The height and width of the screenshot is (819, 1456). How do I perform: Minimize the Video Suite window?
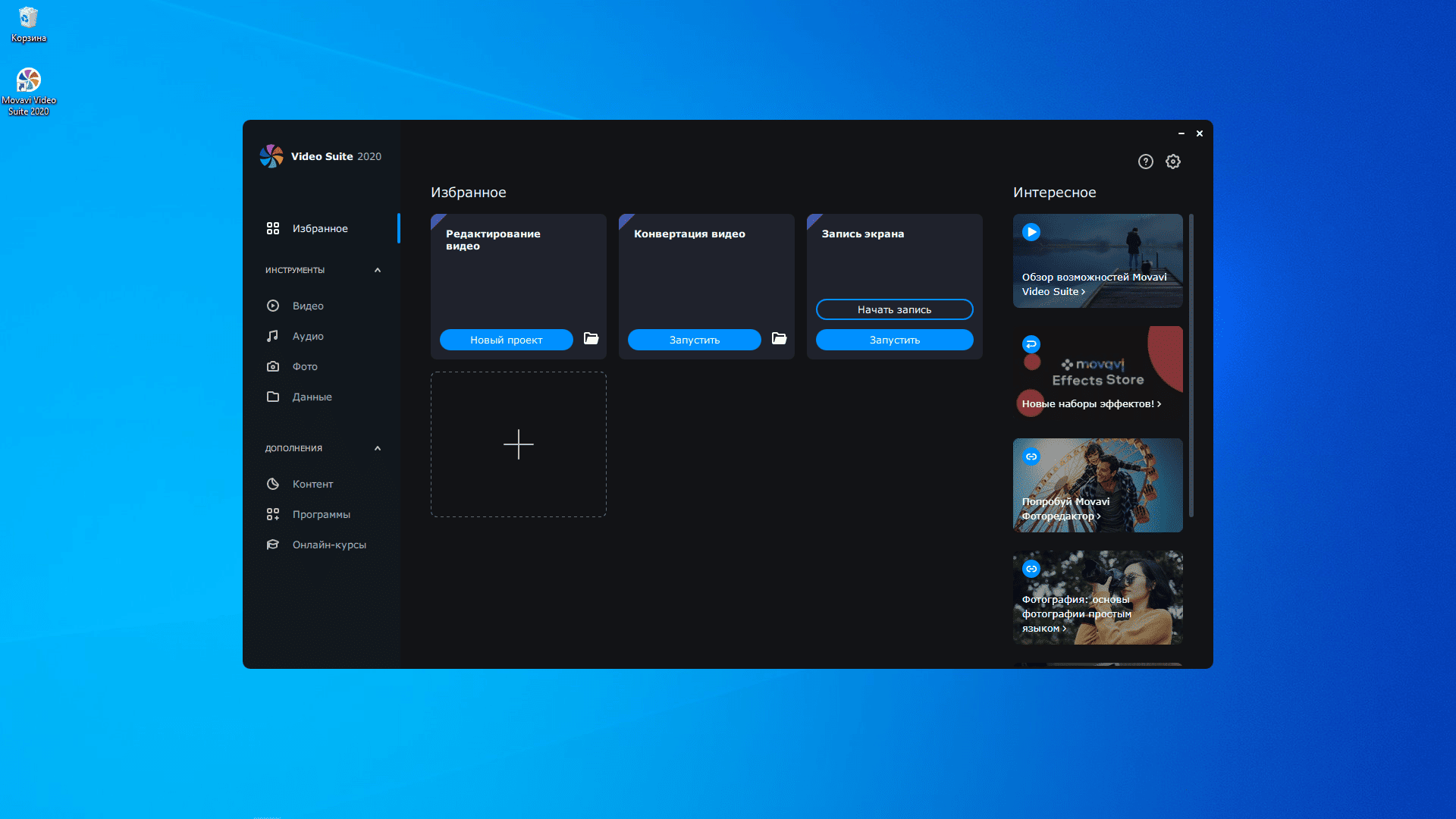point(1181,133)
